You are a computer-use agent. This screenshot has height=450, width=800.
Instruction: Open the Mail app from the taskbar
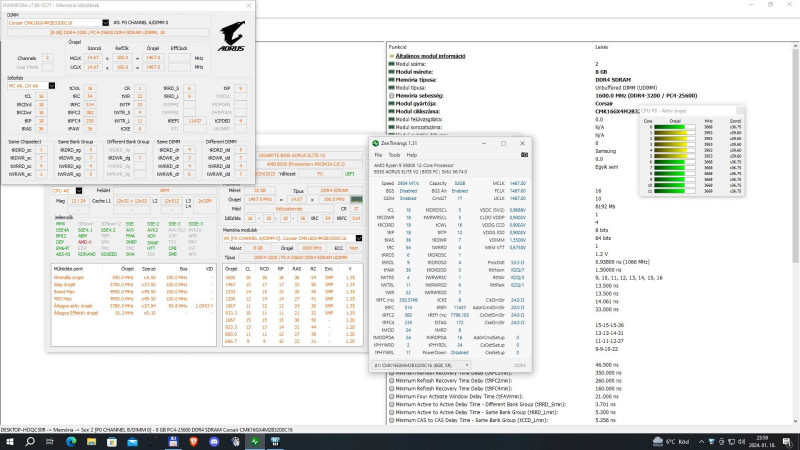[132, 442]
